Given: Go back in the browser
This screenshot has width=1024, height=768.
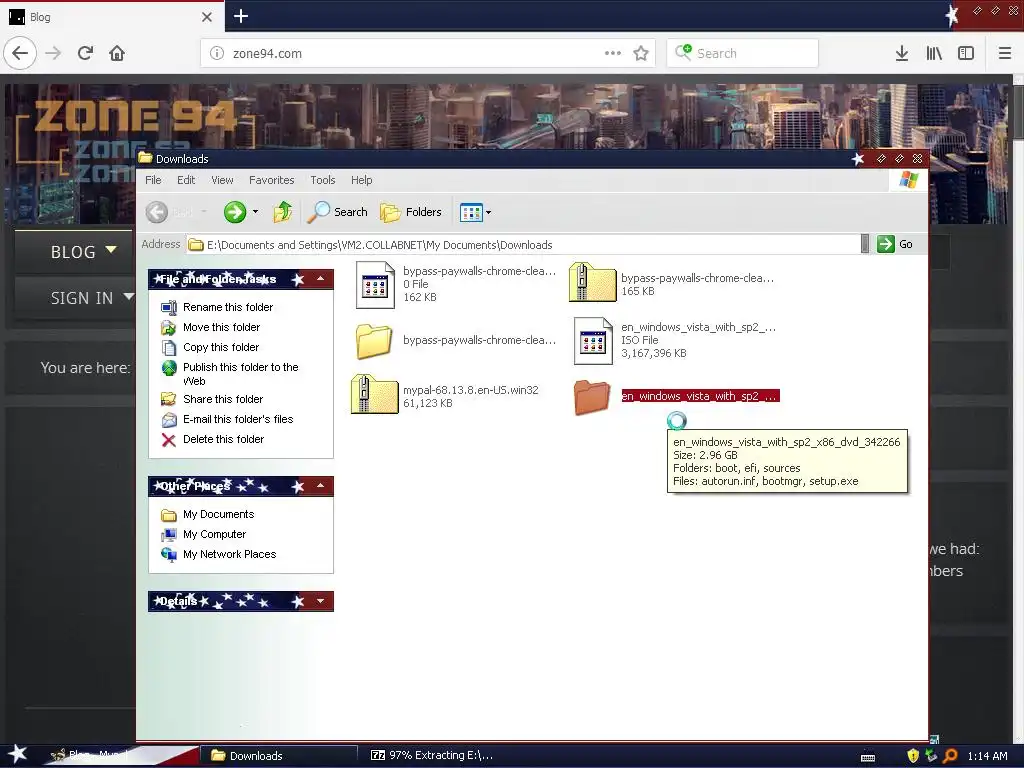Looking at the screenshot, I should click(x=20, y=53).
